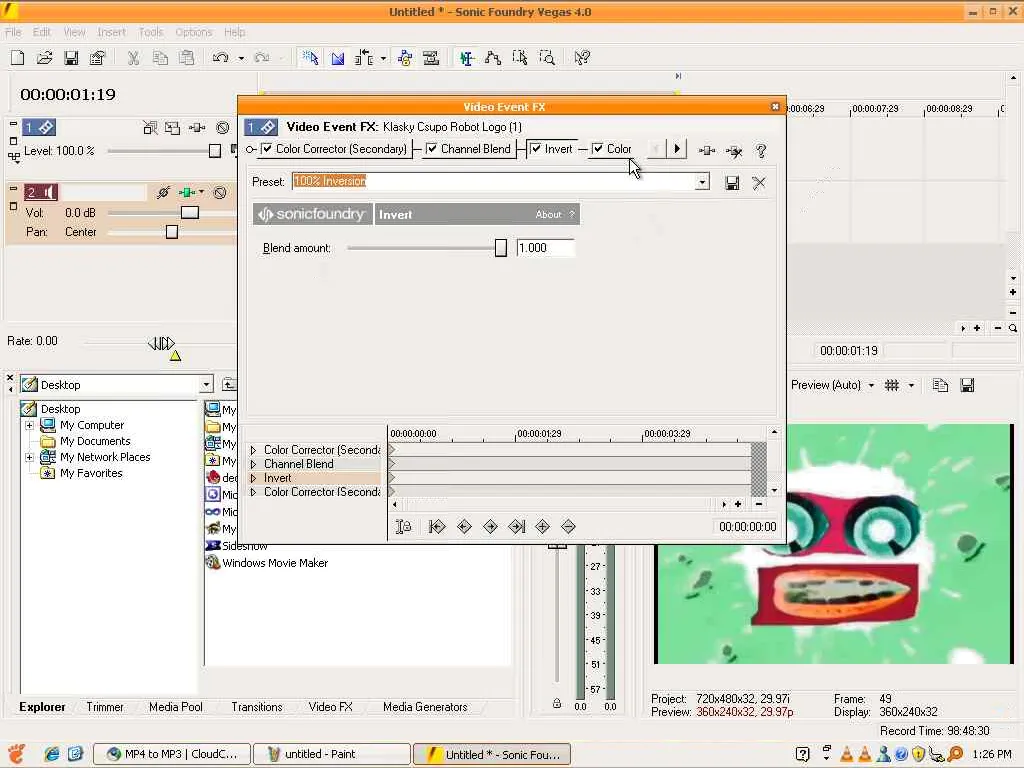Open the Undo history dropdown arrow
This screenshot has height=768, width=1024.
pos(241,58)
